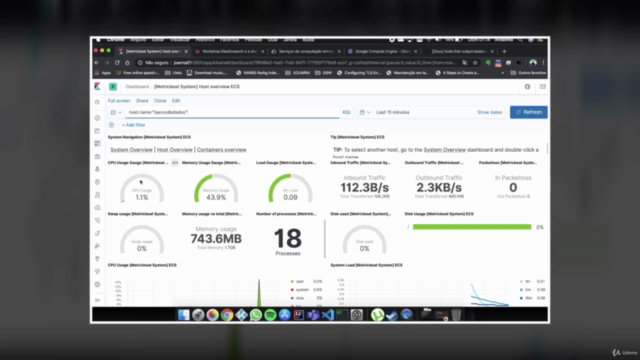
Task: Click the host.name query input field
Action: coord(232,112)
